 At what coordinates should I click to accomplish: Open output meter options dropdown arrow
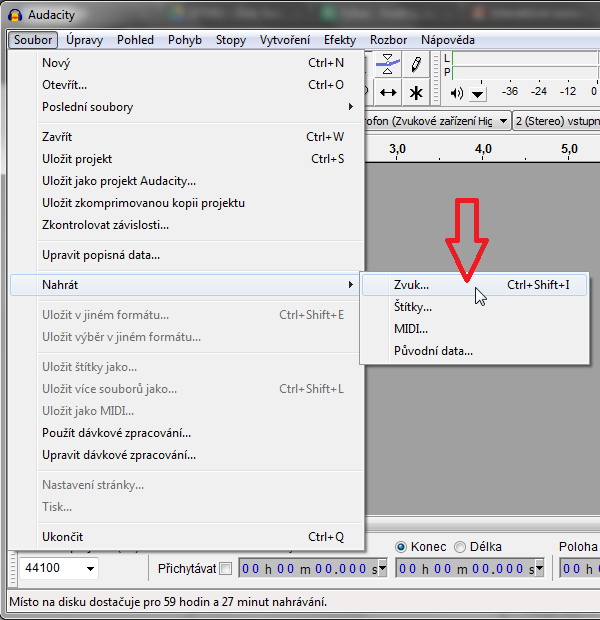pyautogui.click(x=478, y=94)
